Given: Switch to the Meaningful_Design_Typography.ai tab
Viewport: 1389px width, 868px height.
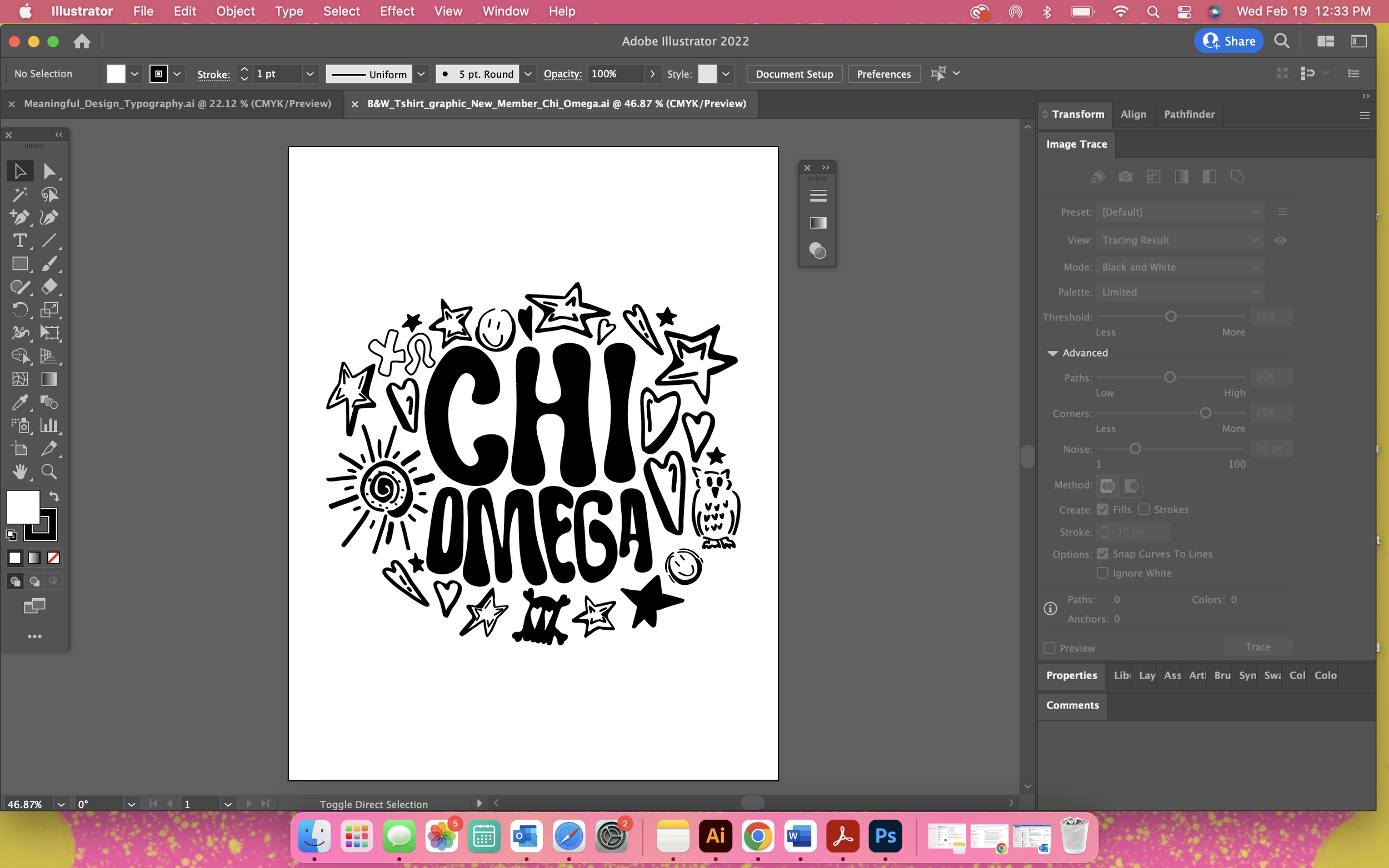Looking at the screenshot, I should coord(177,104).
